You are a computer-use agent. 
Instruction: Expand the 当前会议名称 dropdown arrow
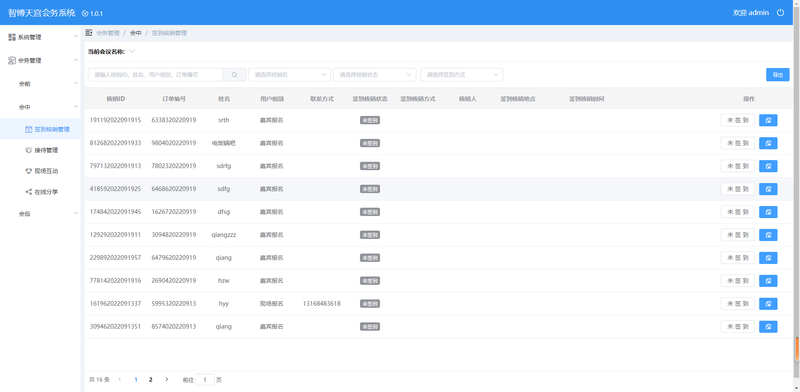click(x=132, y=51)
